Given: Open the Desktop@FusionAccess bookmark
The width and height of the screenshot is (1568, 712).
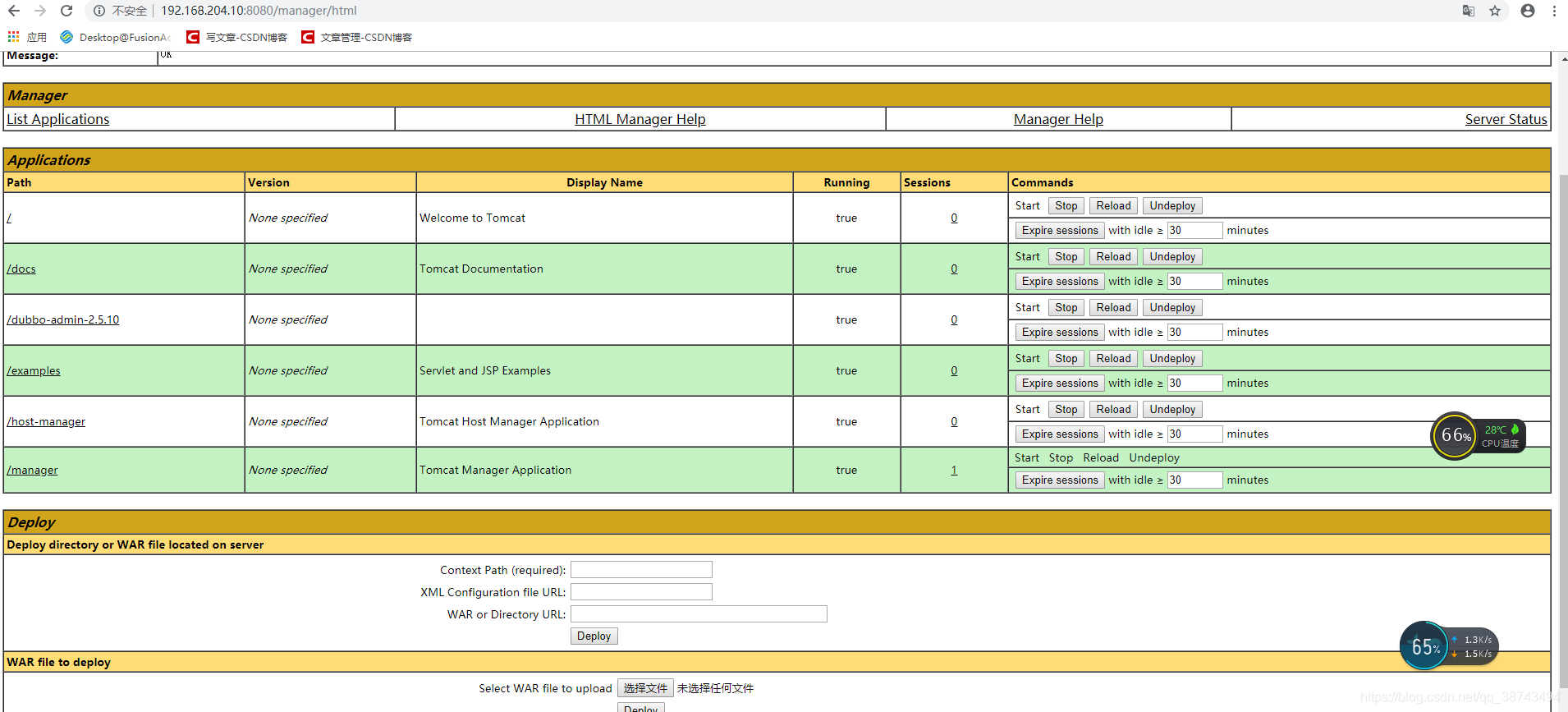Looking at the screenshot, I should click(115, 37).
